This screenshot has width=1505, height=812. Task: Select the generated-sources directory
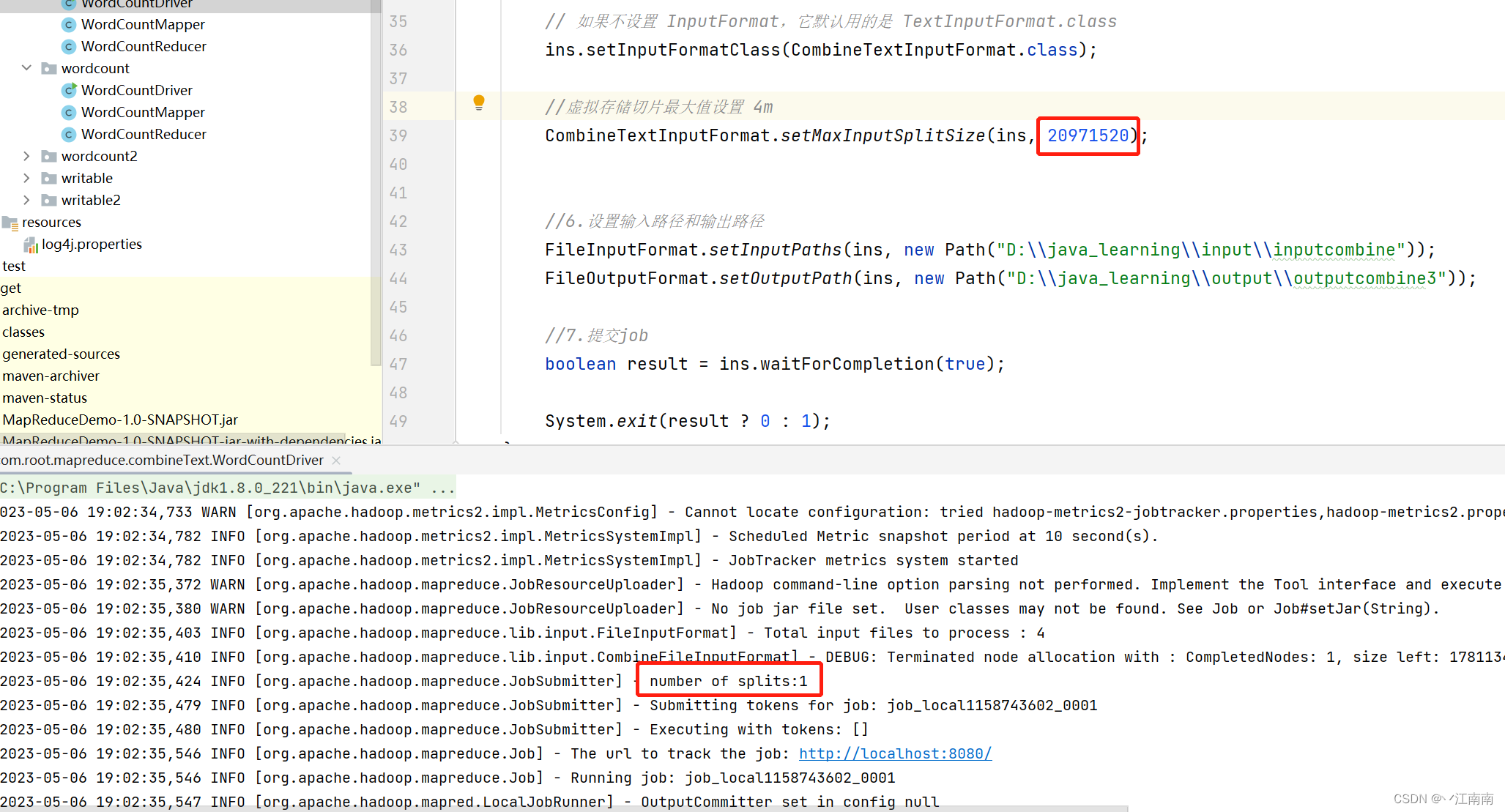point(61,354)
